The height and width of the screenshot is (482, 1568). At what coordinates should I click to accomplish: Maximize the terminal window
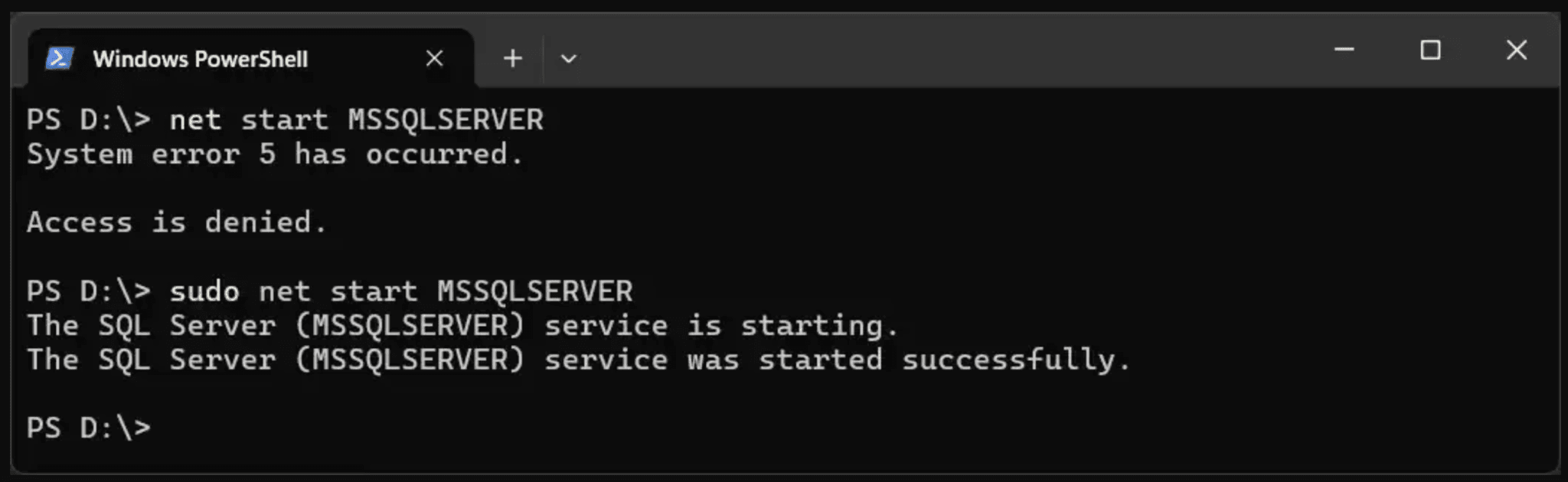(1429, 50)
